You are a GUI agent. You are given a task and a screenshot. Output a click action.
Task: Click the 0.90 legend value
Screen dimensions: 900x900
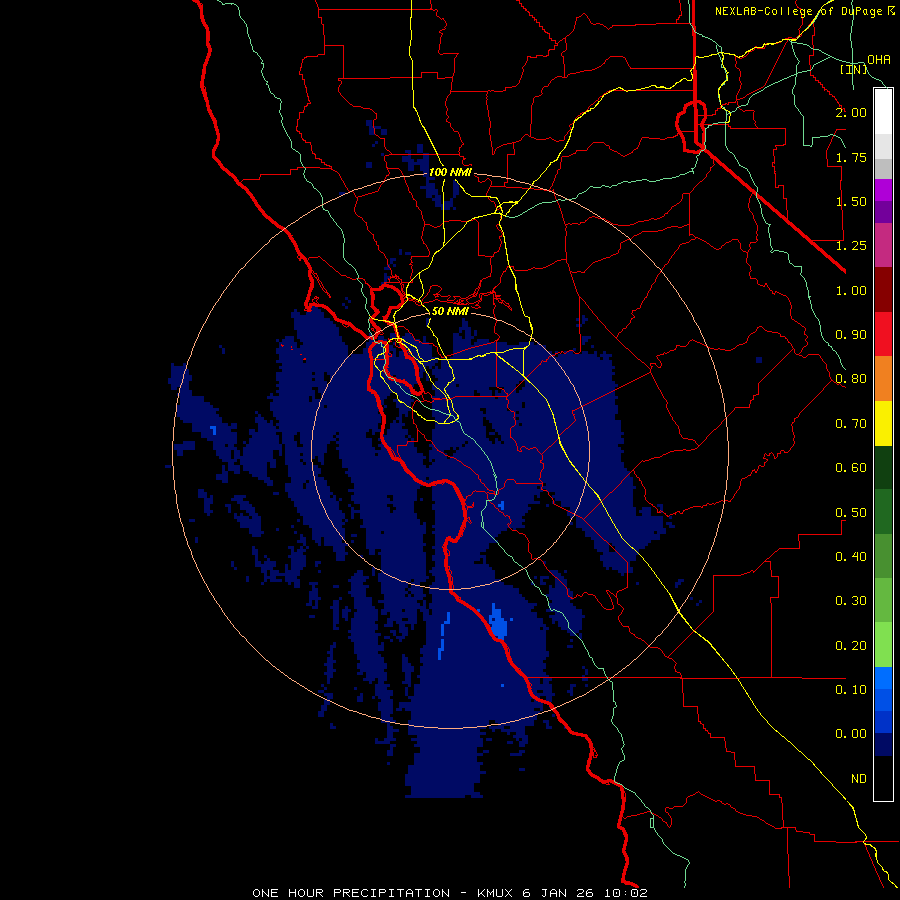click(851, 335)
